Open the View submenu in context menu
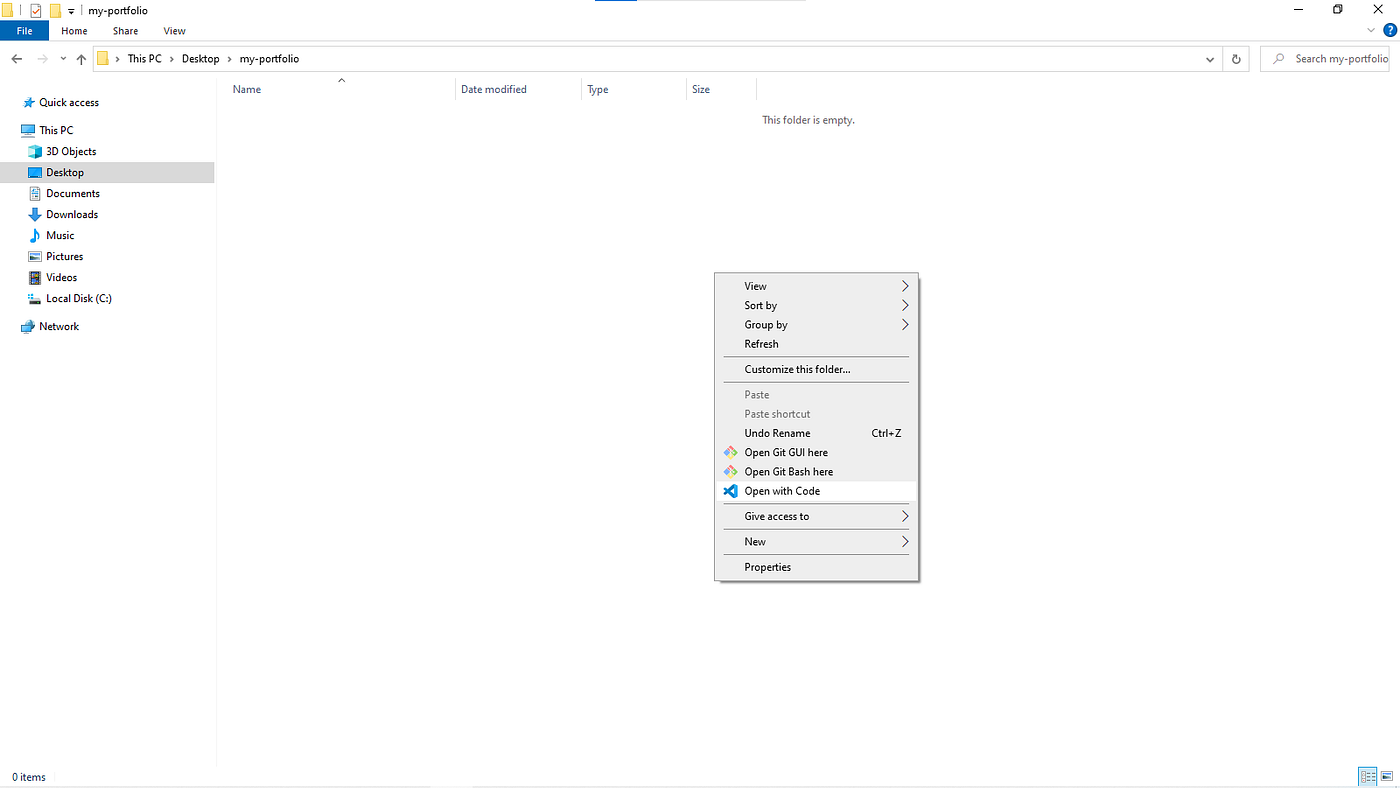Screen dimensions: 1400x788 [x=816, y=286]
